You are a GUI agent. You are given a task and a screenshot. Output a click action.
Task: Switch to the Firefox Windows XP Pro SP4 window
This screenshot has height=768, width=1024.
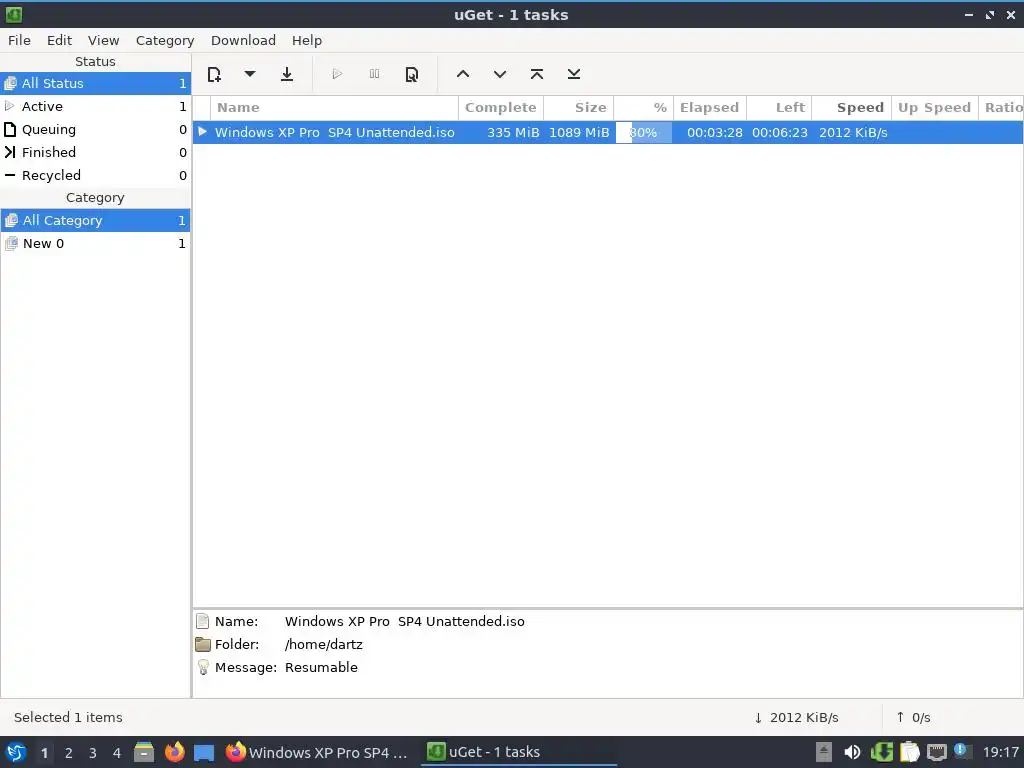tap(317, 752)
